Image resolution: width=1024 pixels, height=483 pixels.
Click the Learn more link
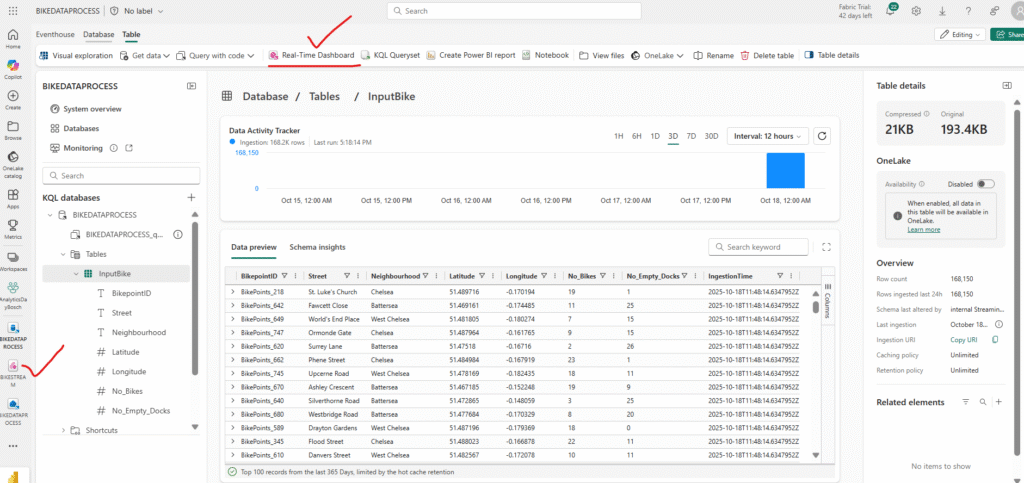[923, 229]
